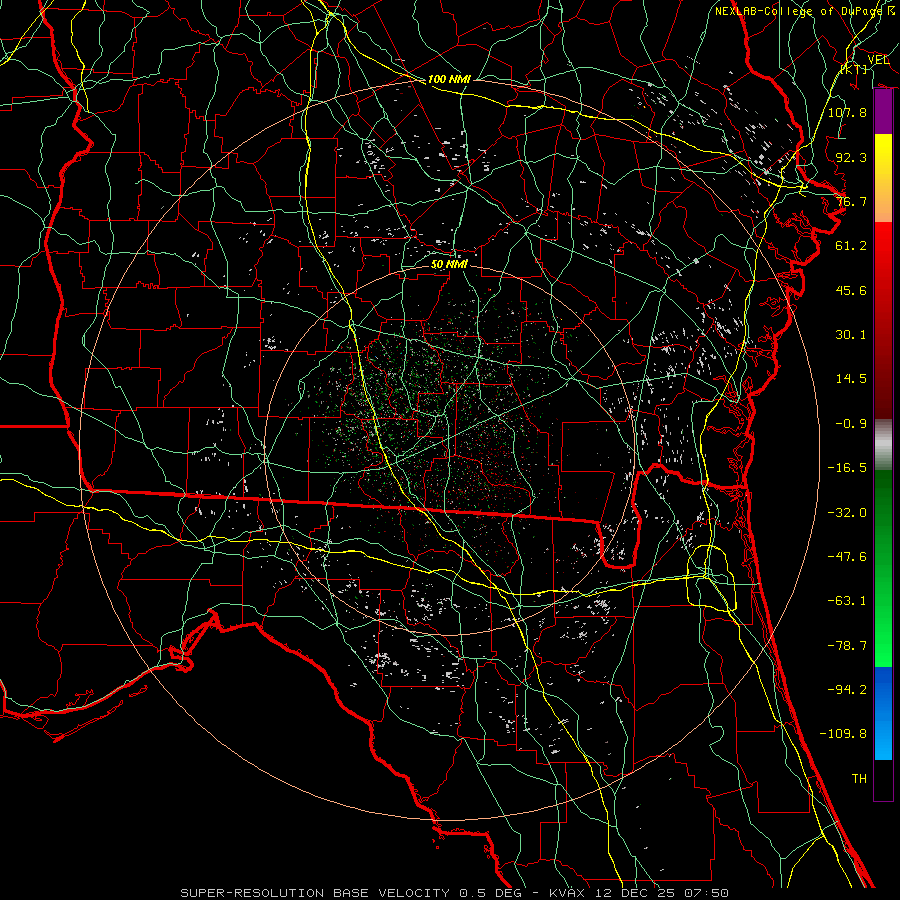Viewport: 900px width, 900px height.
Task: Click the 12 DEC 25 07:50 timestamp
Action: [661, 893]
